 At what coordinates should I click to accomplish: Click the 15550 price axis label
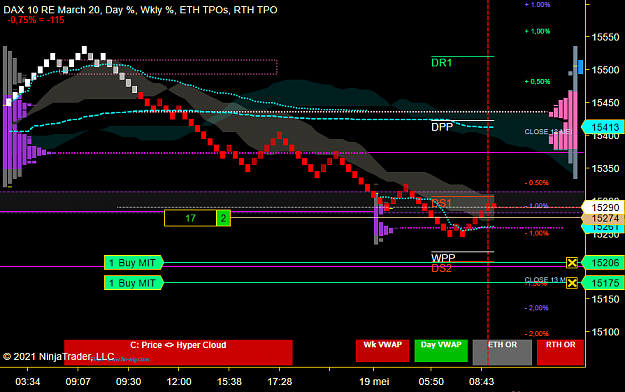point(605,37)
